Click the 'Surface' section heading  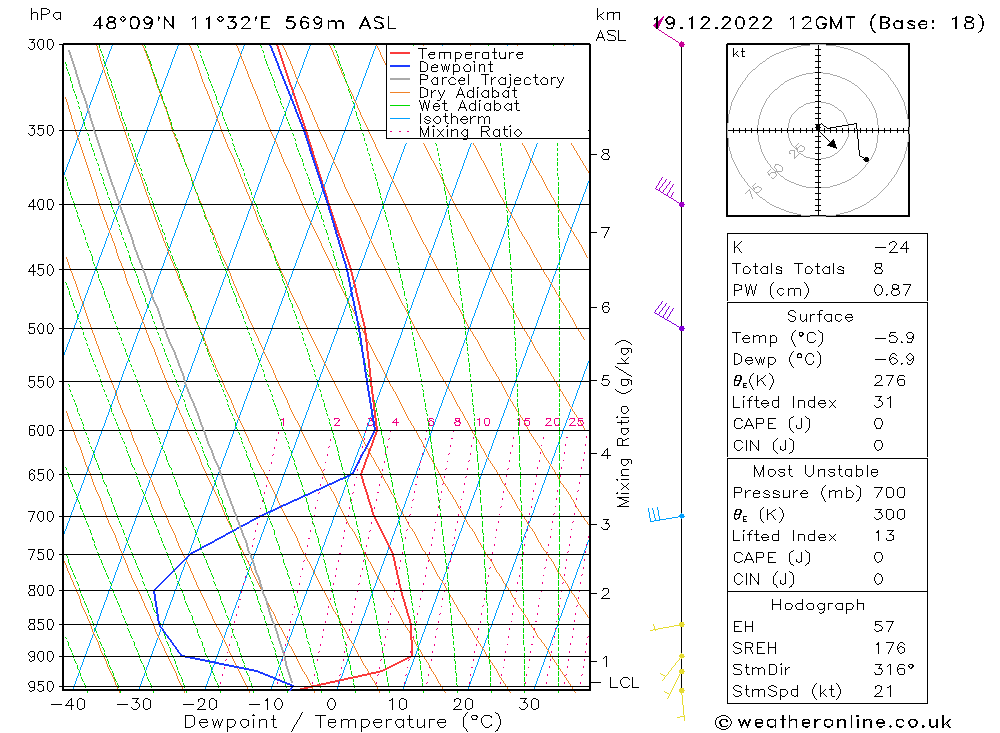[x=820, y=316]
